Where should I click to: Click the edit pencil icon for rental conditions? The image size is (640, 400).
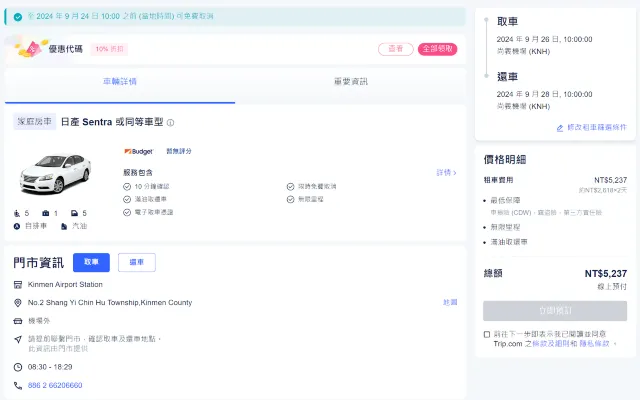click(x=560, y=128)
